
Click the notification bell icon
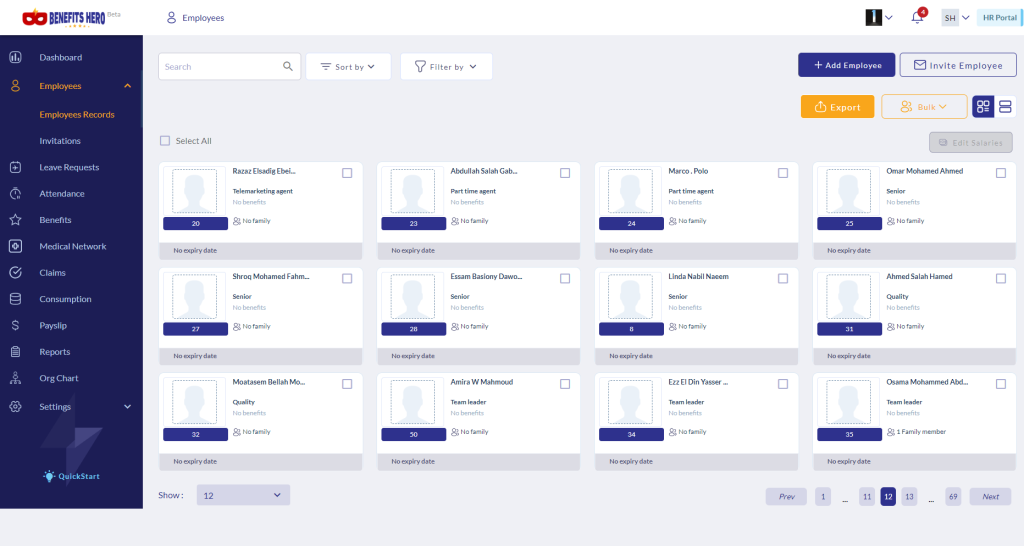click(x=917, y=18)
